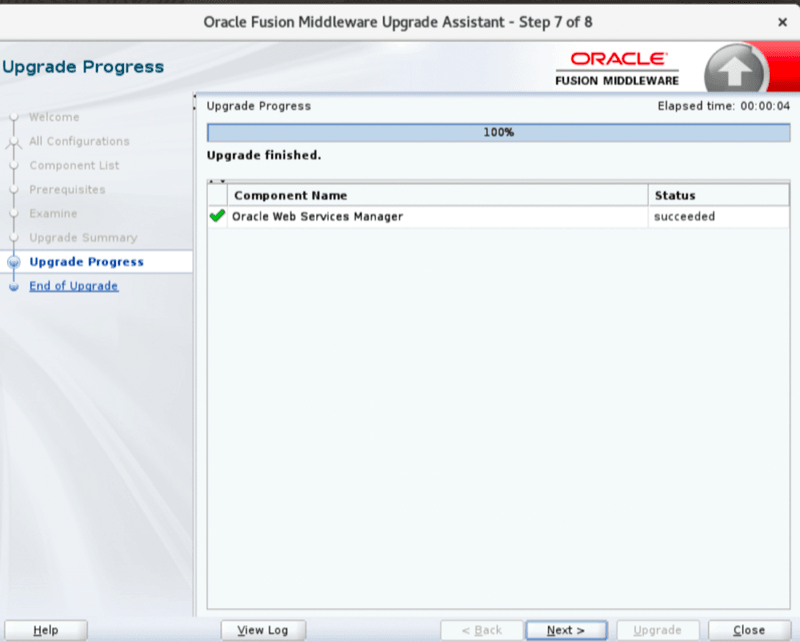Image resolution: width=800 pixels, height=642 pixels.
Task: Click the disabled Back button
Action: 482,630
